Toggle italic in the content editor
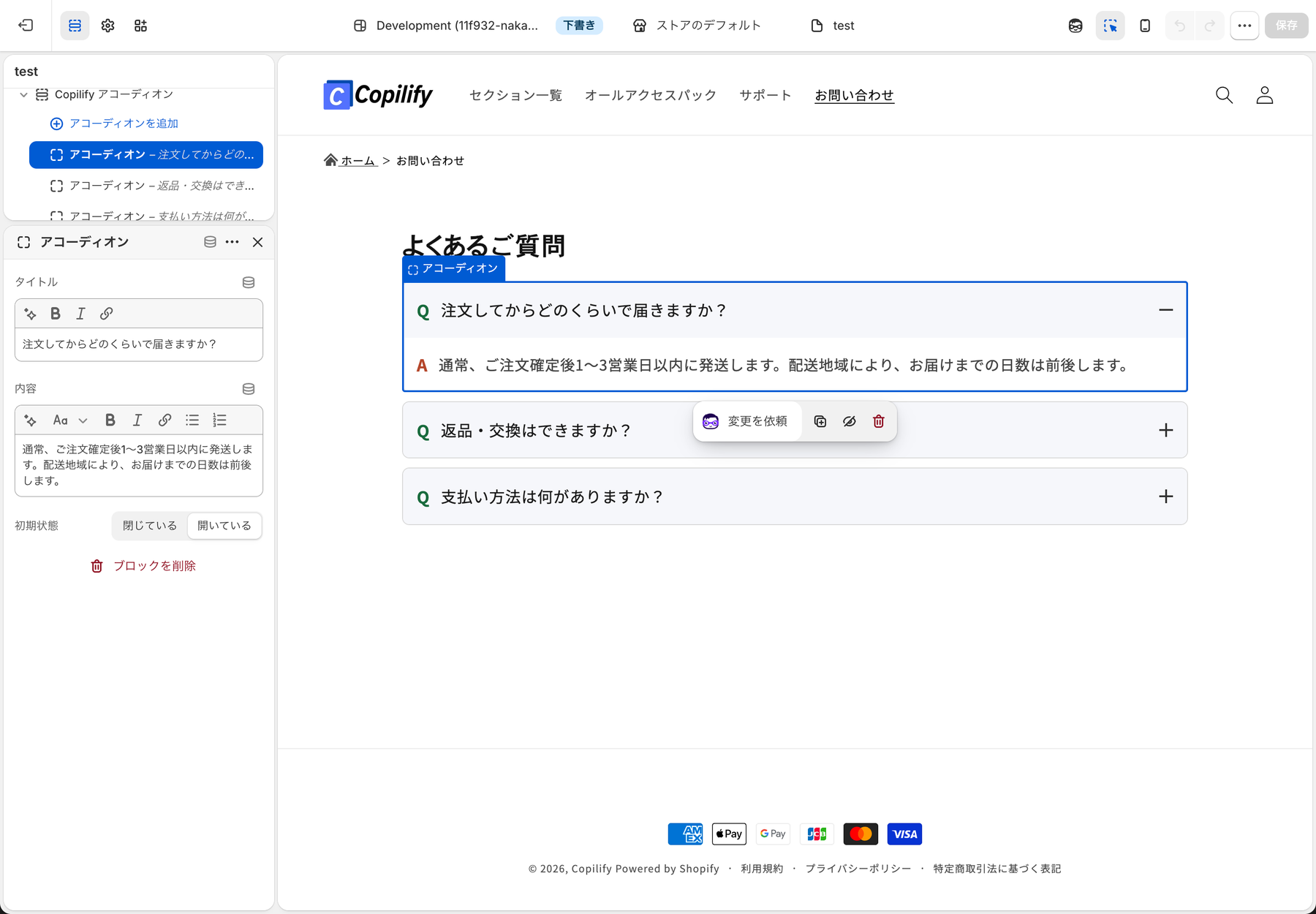Image resolution: width=1316 pixels, height=914 pixels. click(137, 420)
